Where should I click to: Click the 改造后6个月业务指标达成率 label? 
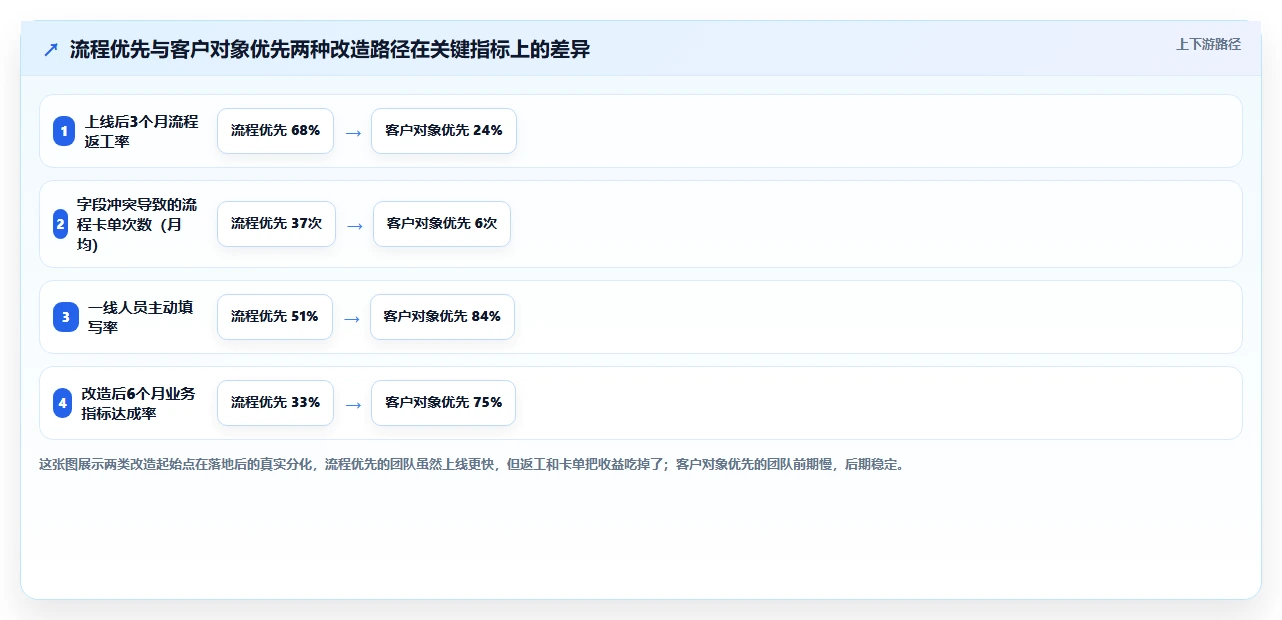[x=139, y=403]
